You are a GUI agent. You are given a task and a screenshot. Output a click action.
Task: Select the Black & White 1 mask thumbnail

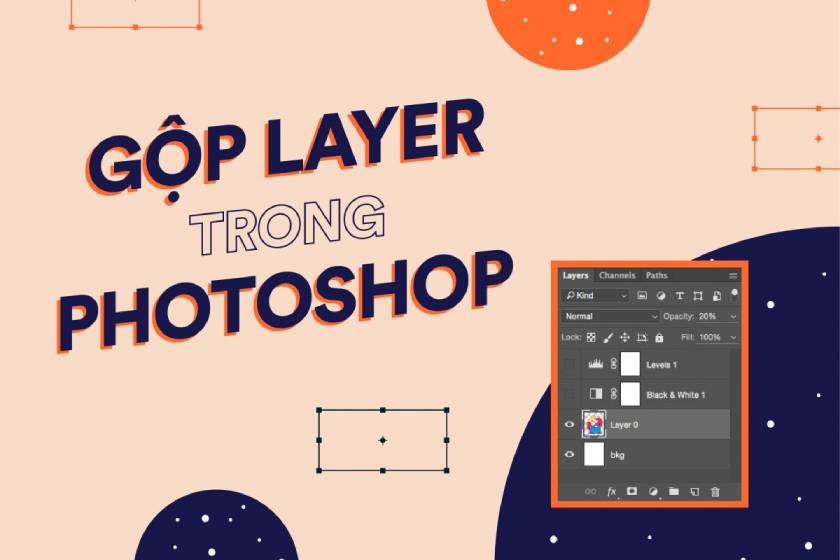tap(630, 394)
